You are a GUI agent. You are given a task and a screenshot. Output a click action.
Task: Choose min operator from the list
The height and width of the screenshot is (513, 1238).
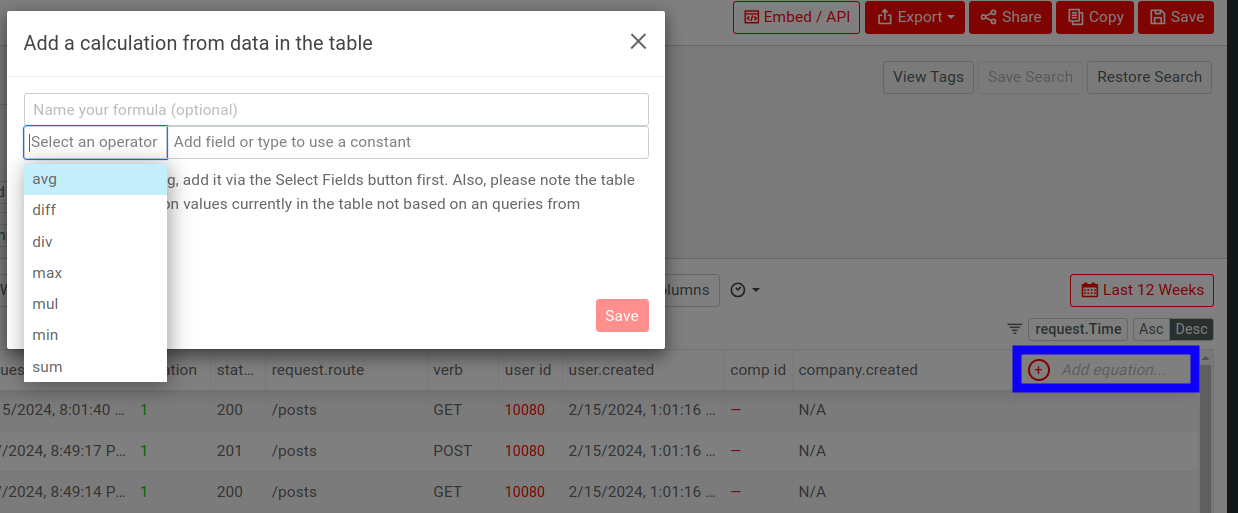pyautogui.click(x=95, y=335)
